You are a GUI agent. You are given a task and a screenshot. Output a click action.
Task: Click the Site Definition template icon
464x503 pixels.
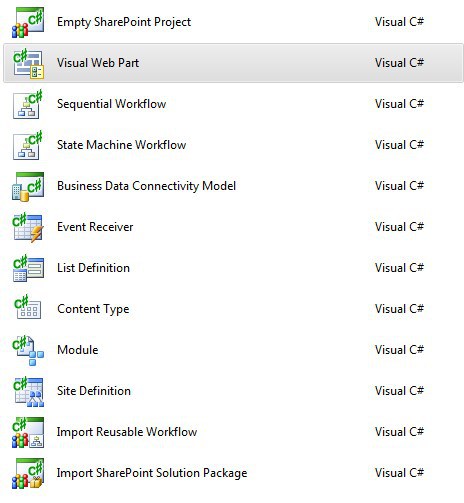28,392
